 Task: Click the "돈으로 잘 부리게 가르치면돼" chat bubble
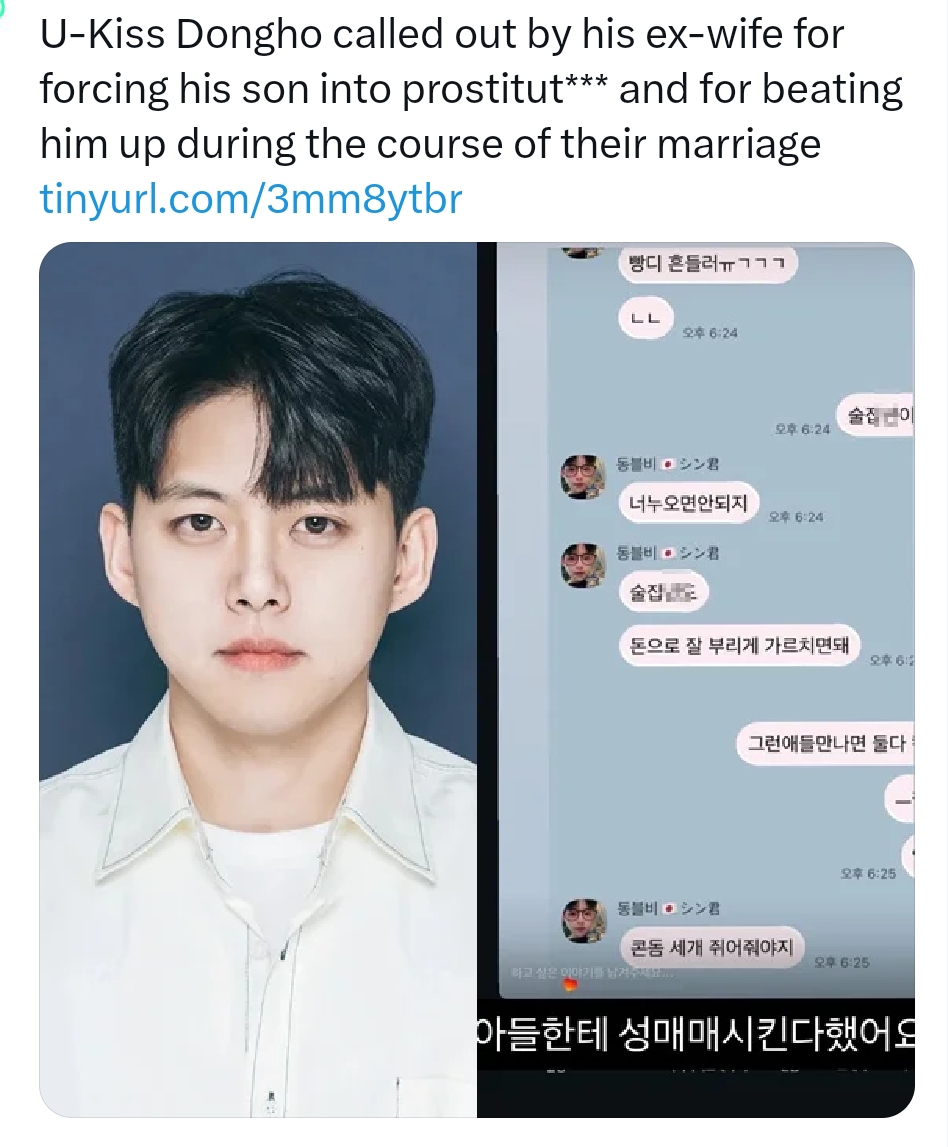pyautogui.click(x=739, y=645)
